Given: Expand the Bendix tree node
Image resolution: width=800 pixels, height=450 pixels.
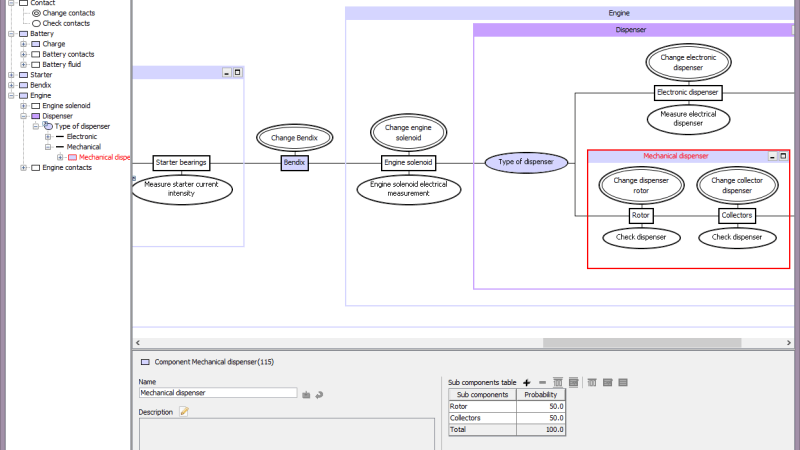Looking at the screenshot, I should (11, 85).
